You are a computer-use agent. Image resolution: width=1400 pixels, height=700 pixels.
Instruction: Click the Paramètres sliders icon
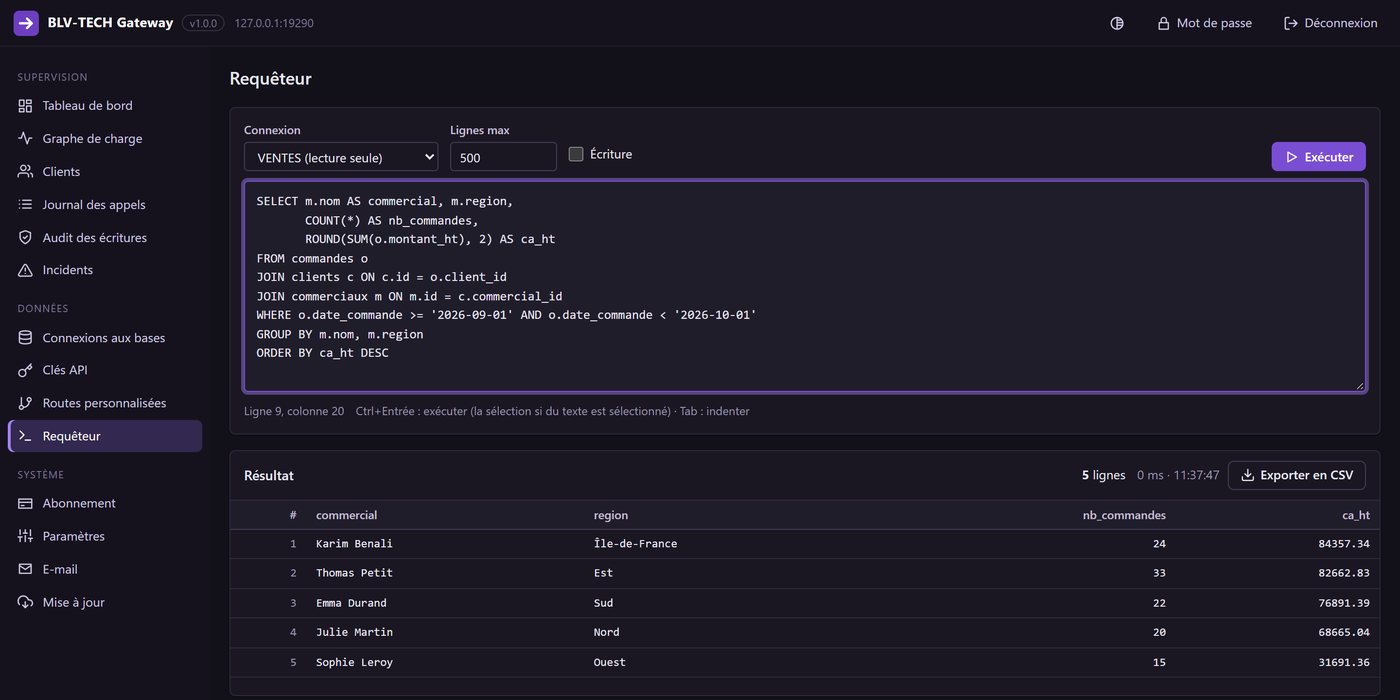(25, 536)
